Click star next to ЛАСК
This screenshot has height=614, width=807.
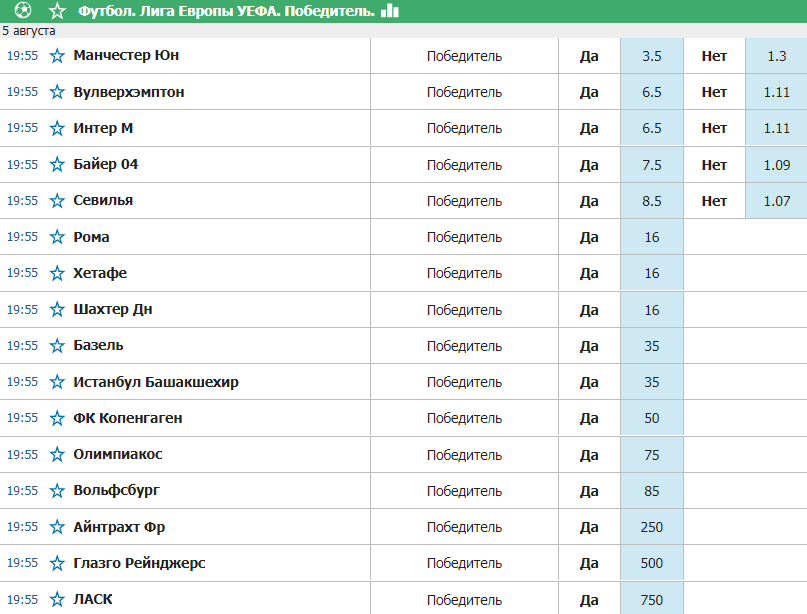tap(57, 599)
